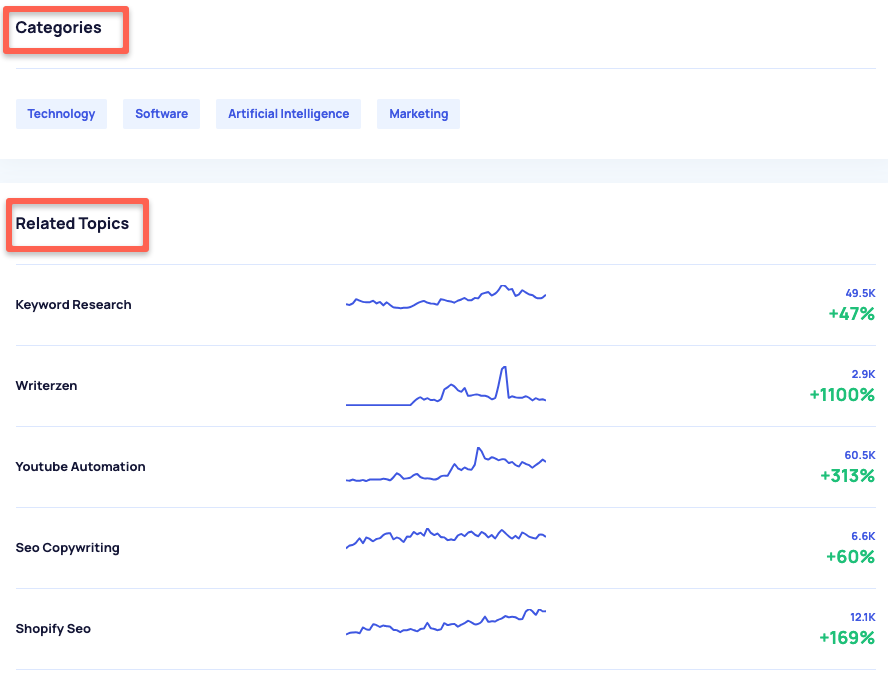This screenshot has height=698, width=888.
Task: Click the +1100% growth value for Writerzen
Action: (x=842, y=395)
